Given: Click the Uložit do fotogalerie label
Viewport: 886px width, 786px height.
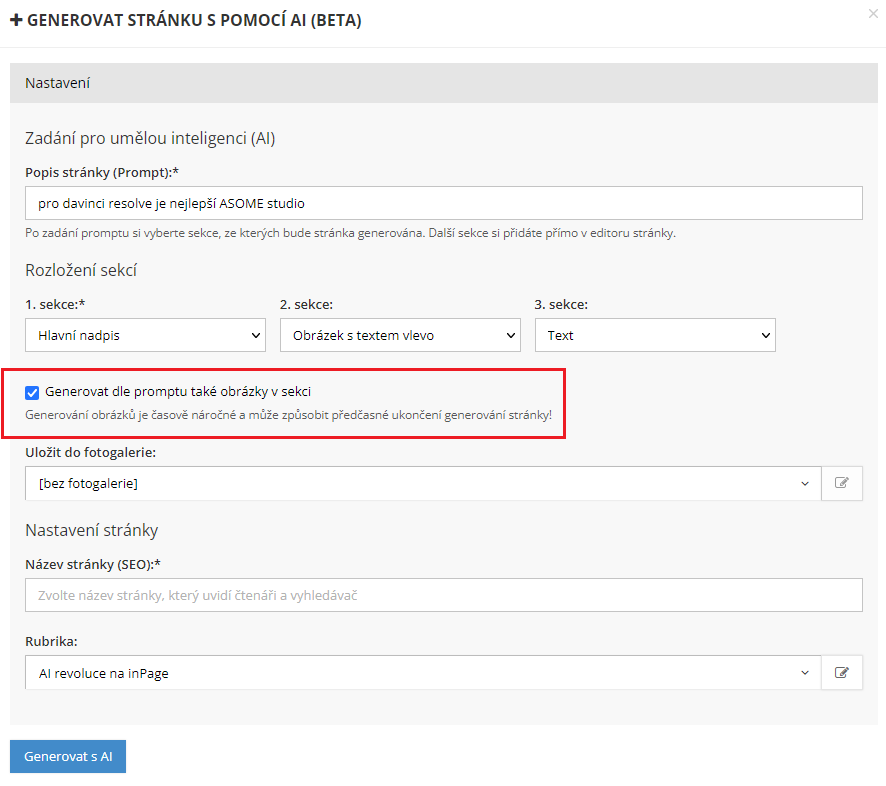Looking at the screenshot, I should point(91,452).
